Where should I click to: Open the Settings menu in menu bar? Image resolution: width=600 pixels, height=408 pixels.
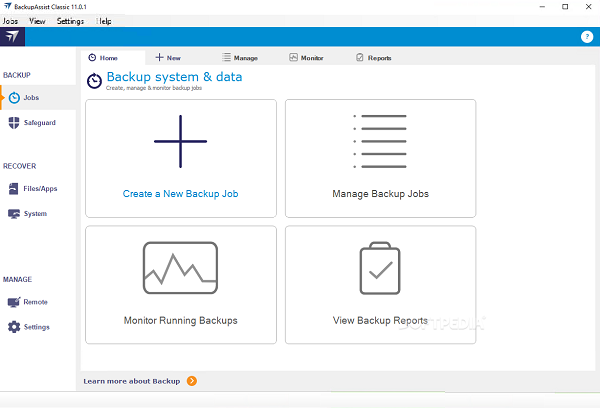(x=70, y=21)
